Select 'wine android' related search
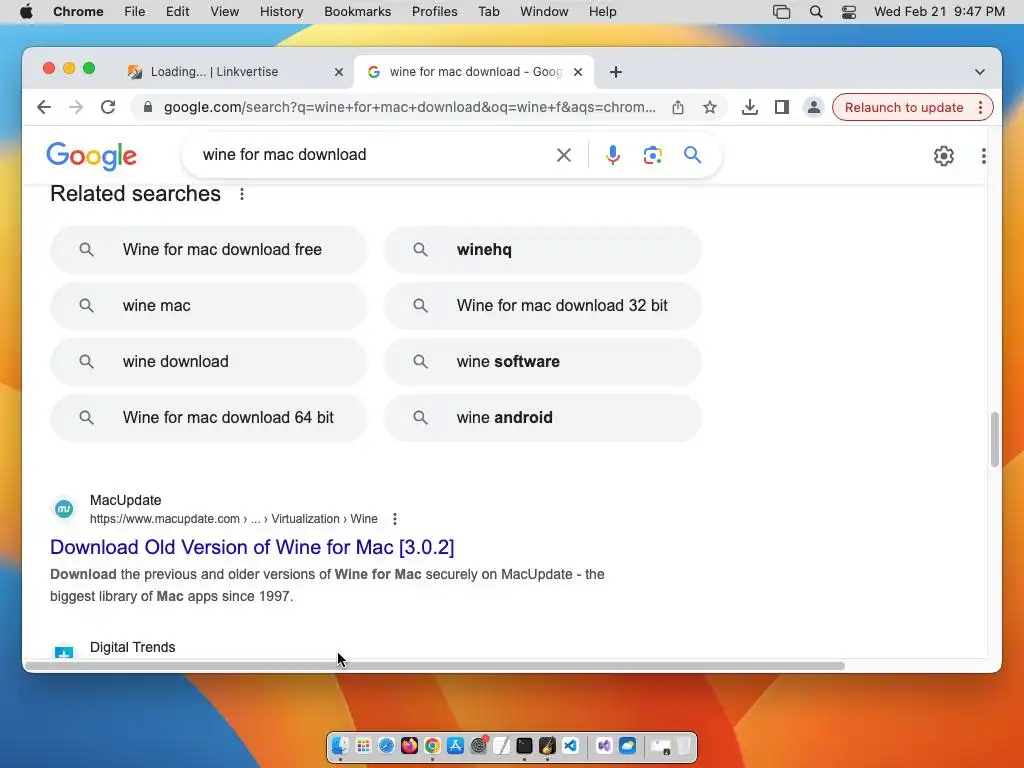Image resolution: width=1024 pixels, height=768 pixels. [x=543, y=418]
